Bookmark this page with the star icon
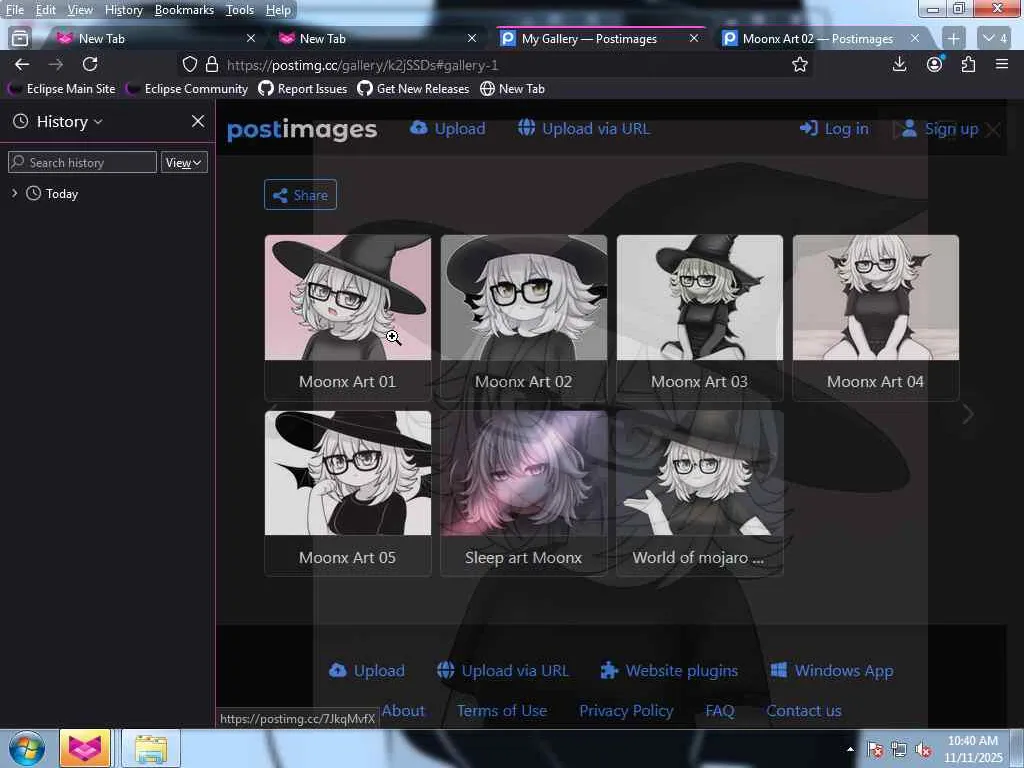Image resolution: width=1024 pixels, height=768 pixels. tap(799, 65)
